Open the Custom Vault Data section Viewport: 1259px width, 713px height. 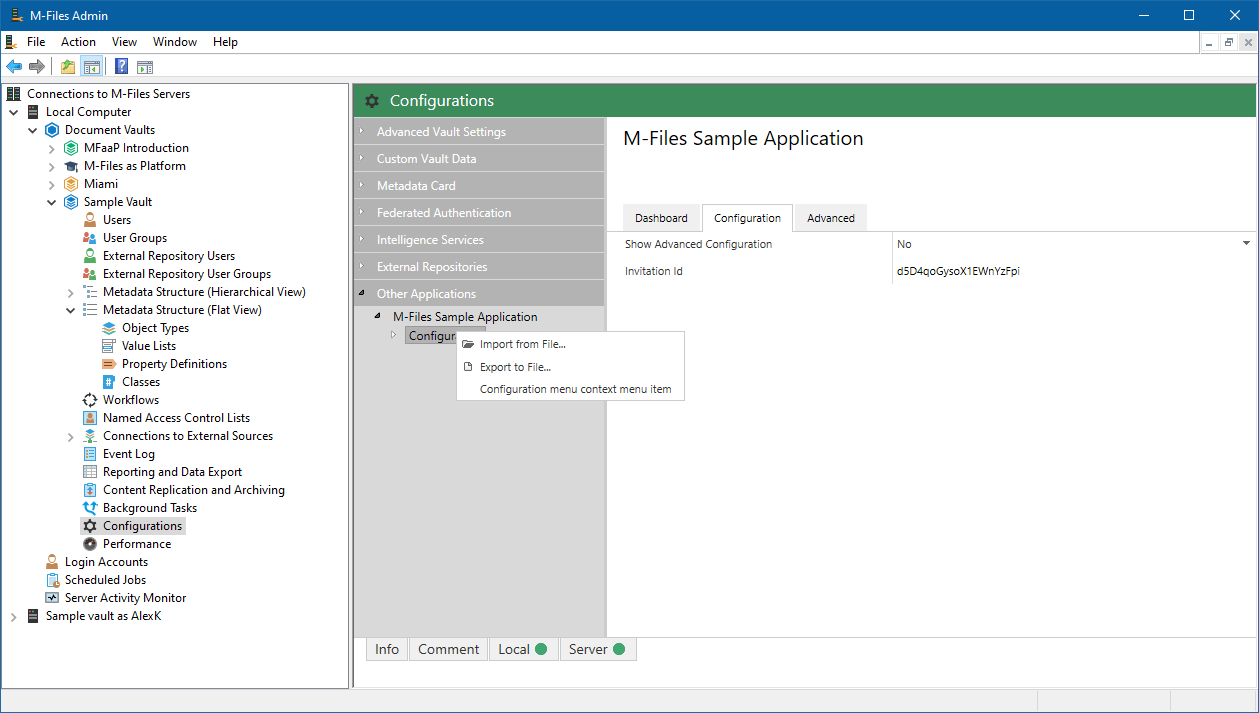(x=479, y=159)
